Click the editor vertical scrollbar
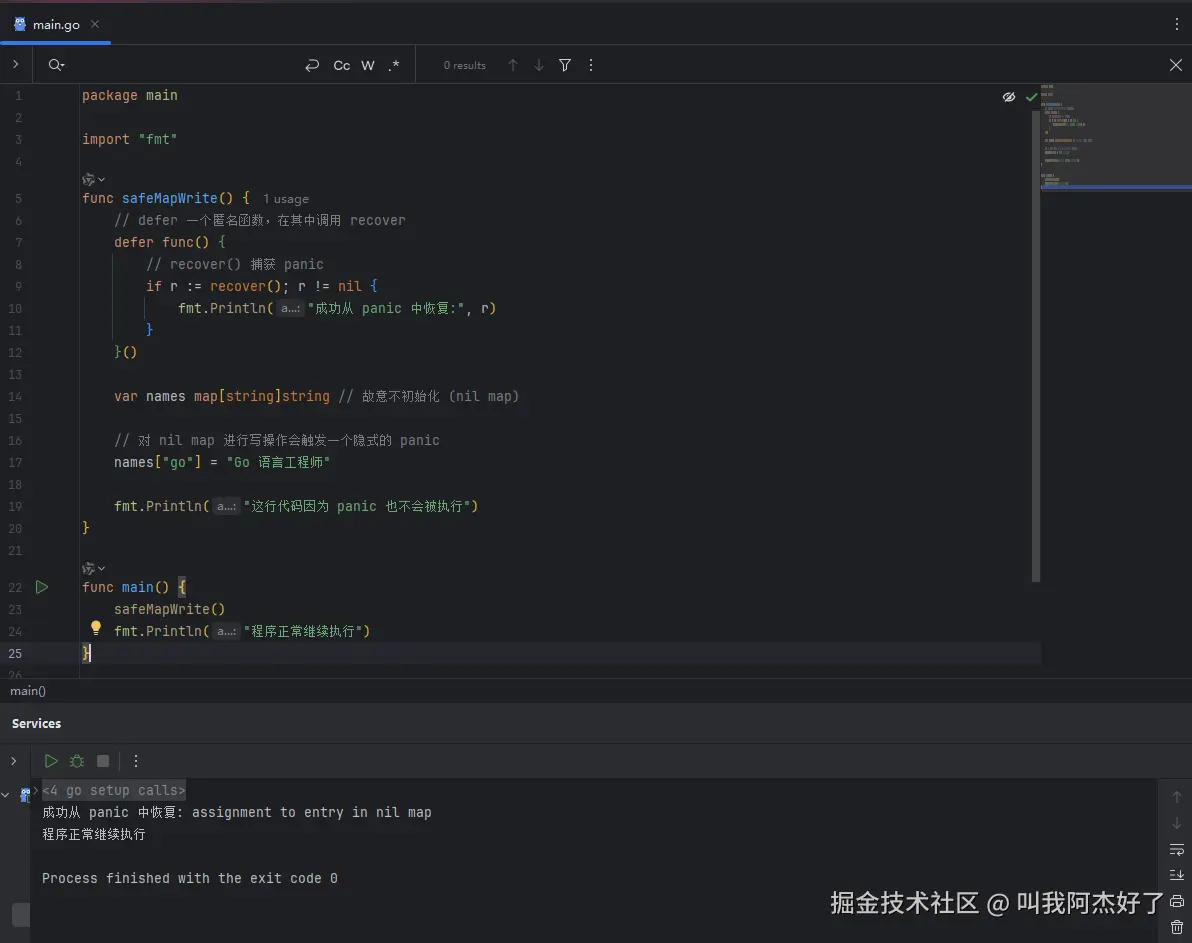1192x943 pixels. pyautogui.click(x=1035, y=346)
